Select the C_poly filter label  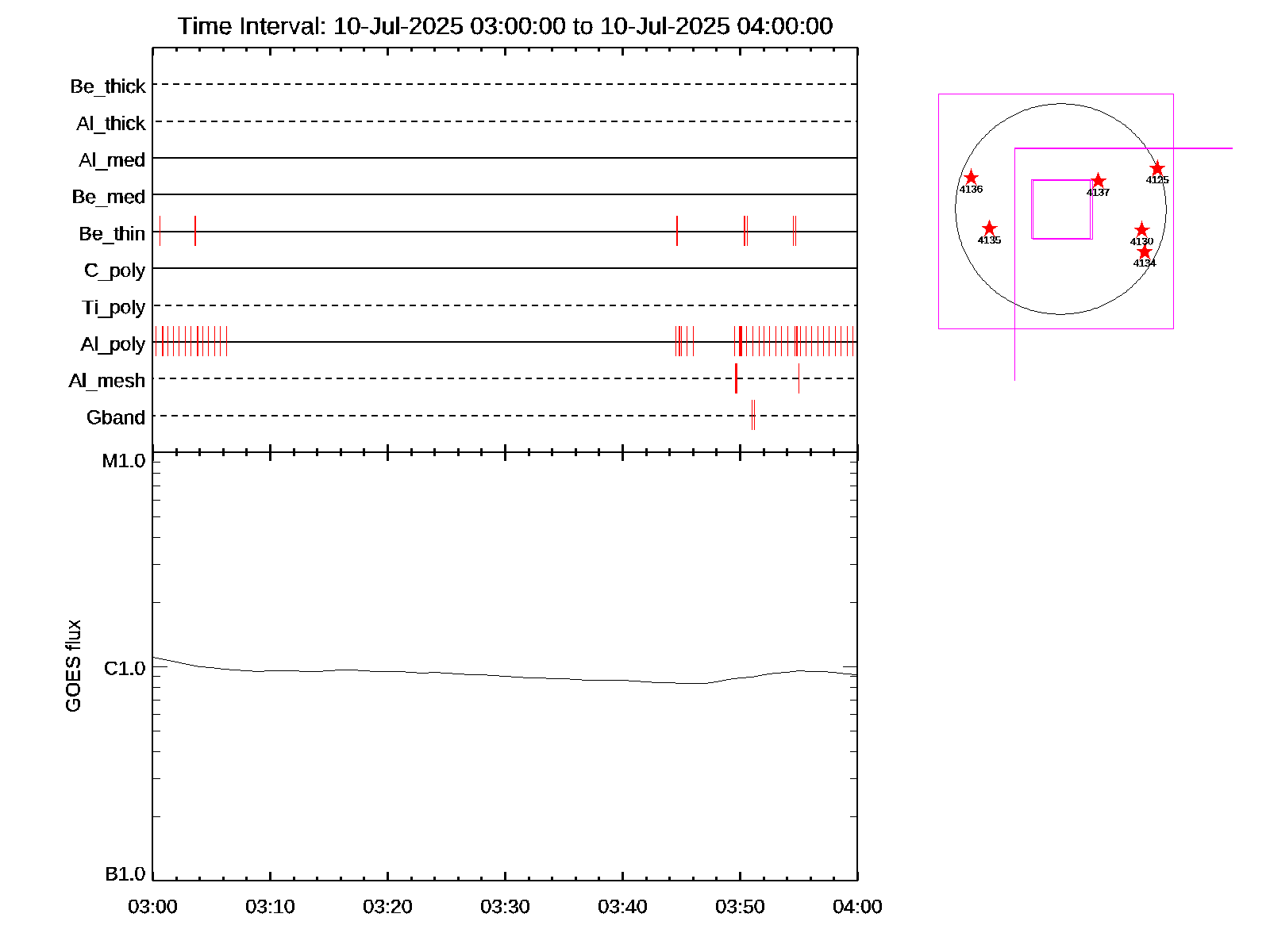coord(114,271)
